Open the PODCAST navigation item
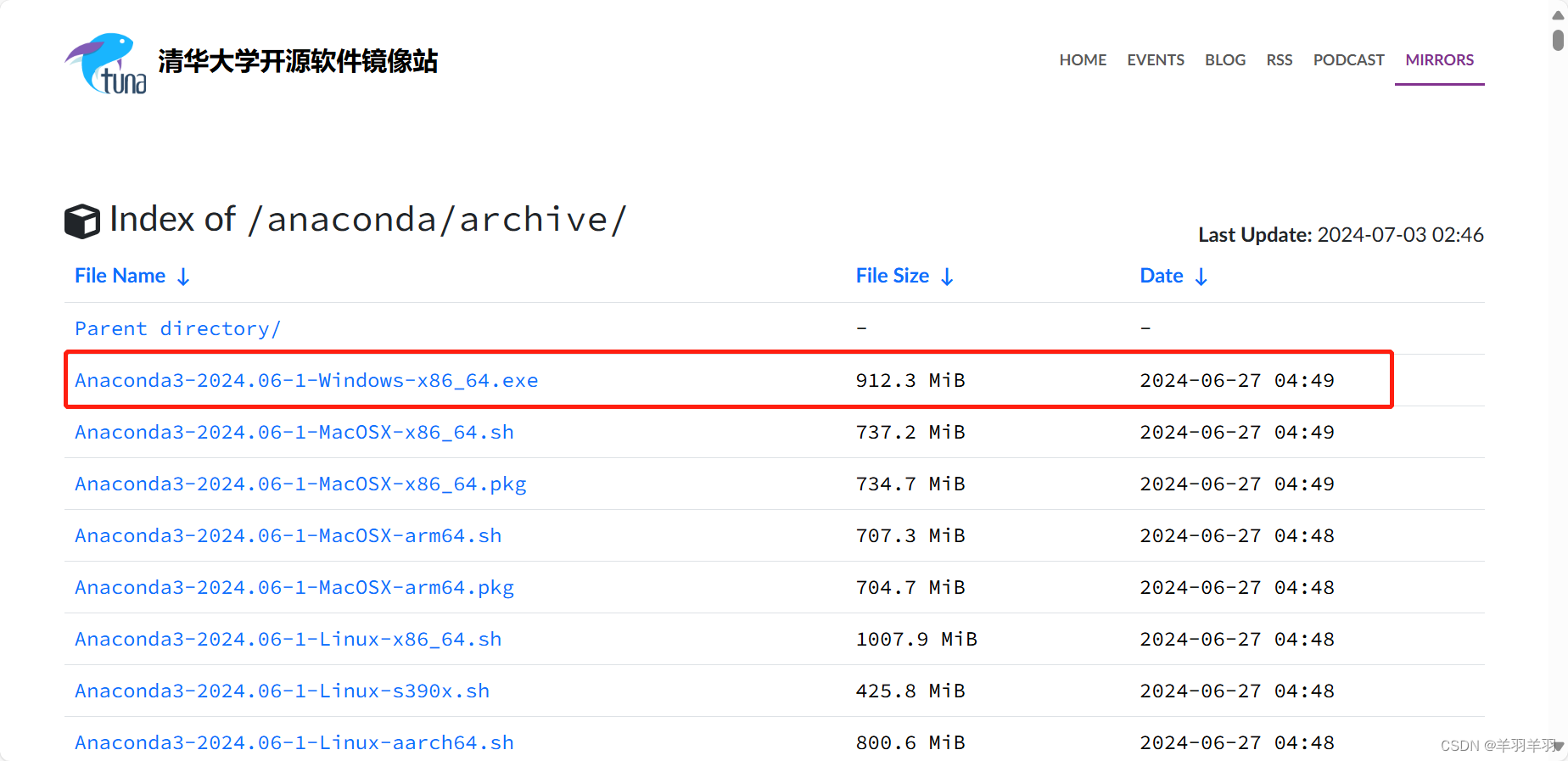 tap(1349, 60)
